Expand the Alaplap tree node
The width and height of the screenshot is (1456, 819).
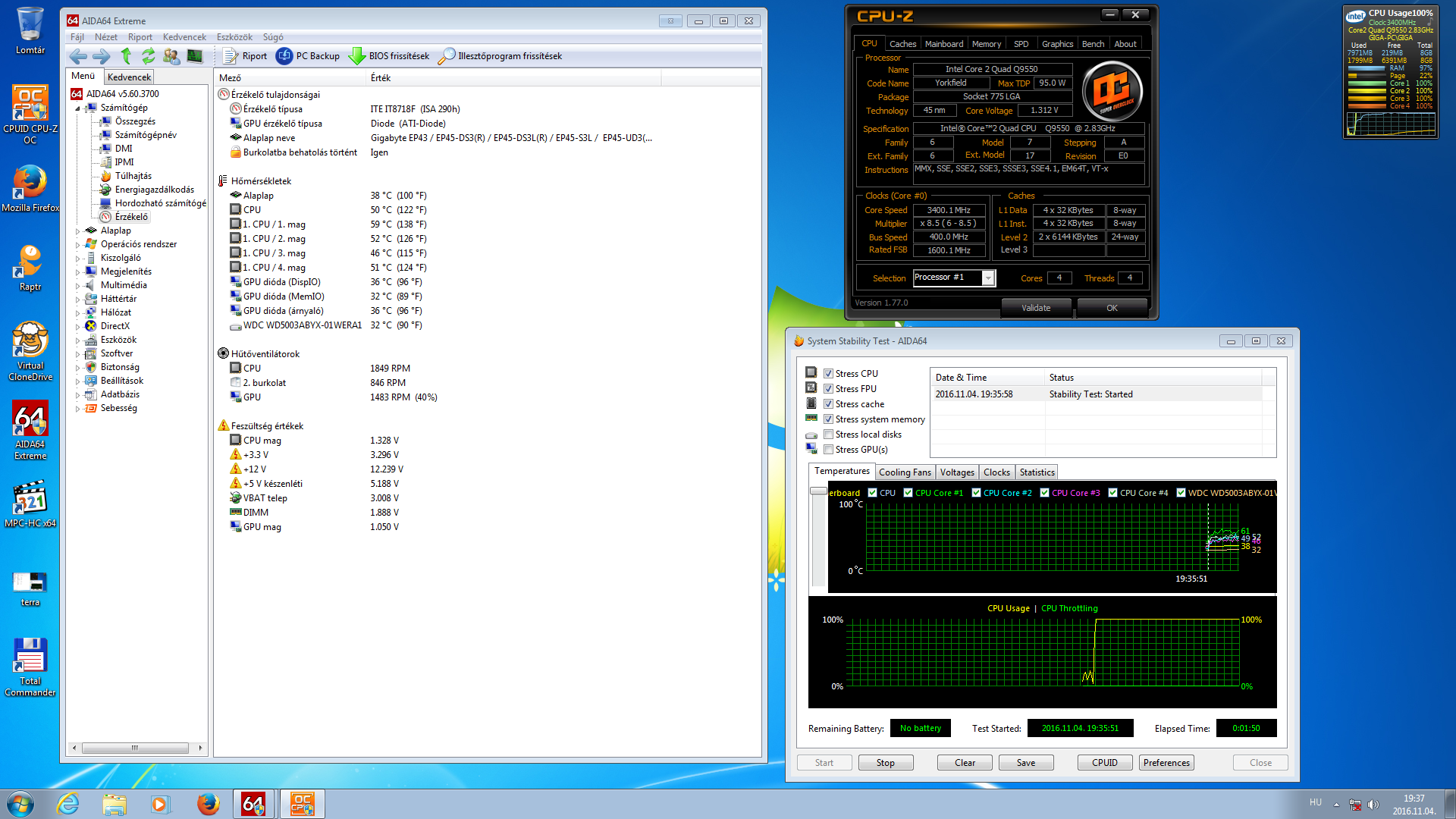click(x=77, y=231)
